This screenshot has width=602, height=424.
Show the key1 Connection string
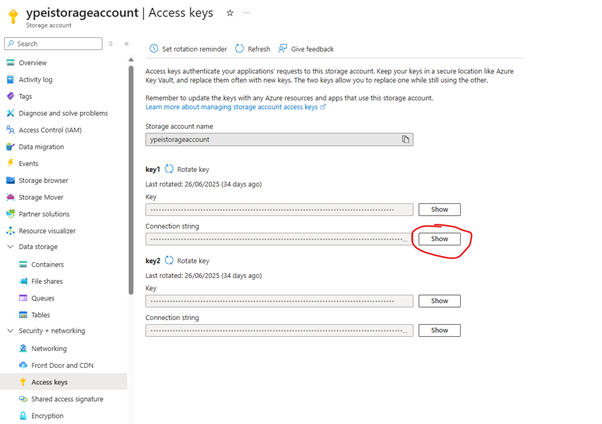(439, 239)
